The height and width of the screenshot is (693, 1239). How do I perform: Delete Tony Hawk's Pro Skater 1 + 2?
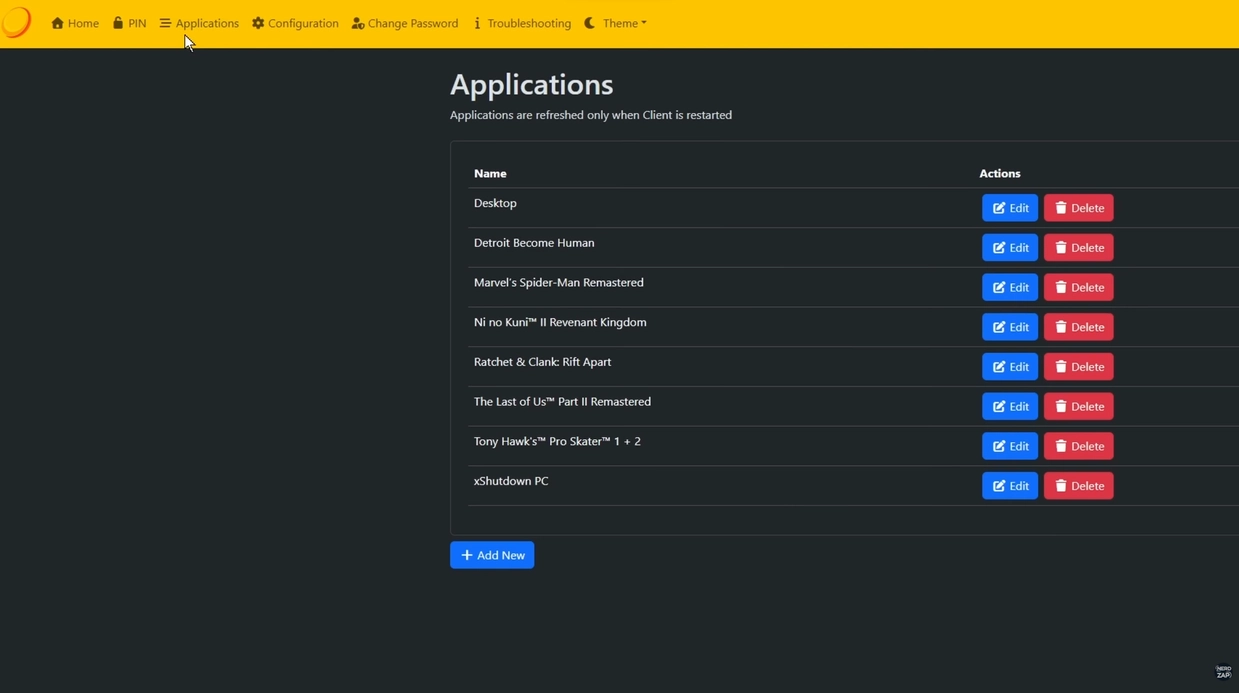pyautogui.click(x=1078, y=446)
